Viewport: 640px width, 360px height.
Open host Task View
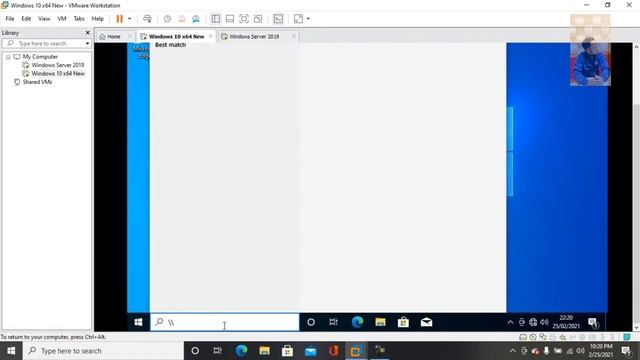pos(218,351)
